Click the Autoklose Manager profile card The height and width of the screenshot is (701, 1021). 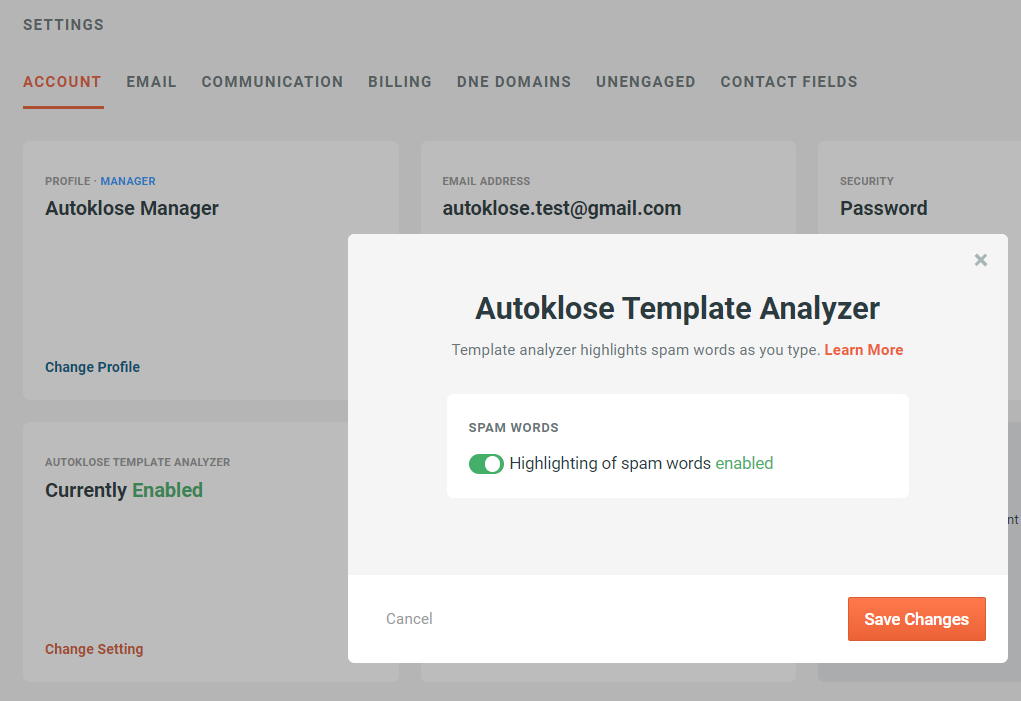pos(131,208)
